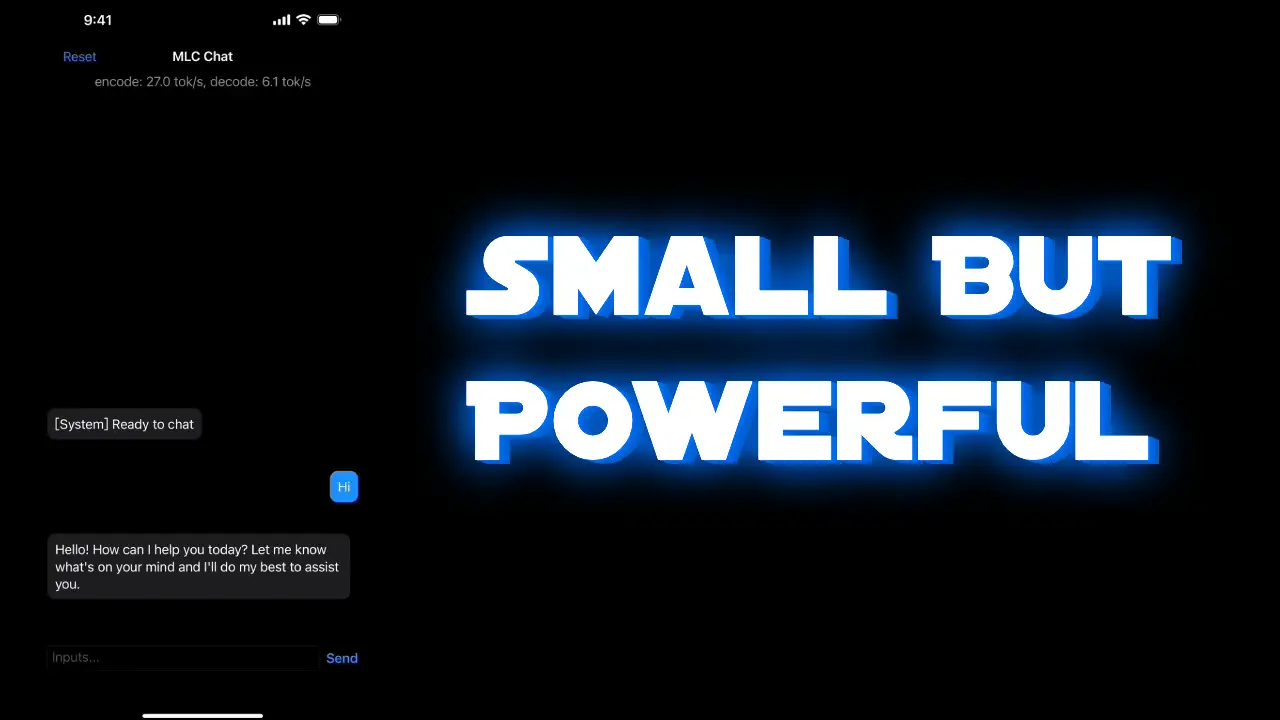Click the Wi-Fi status icon
This screenshot has width=1280, height=720.
click(x=303, y=20)
